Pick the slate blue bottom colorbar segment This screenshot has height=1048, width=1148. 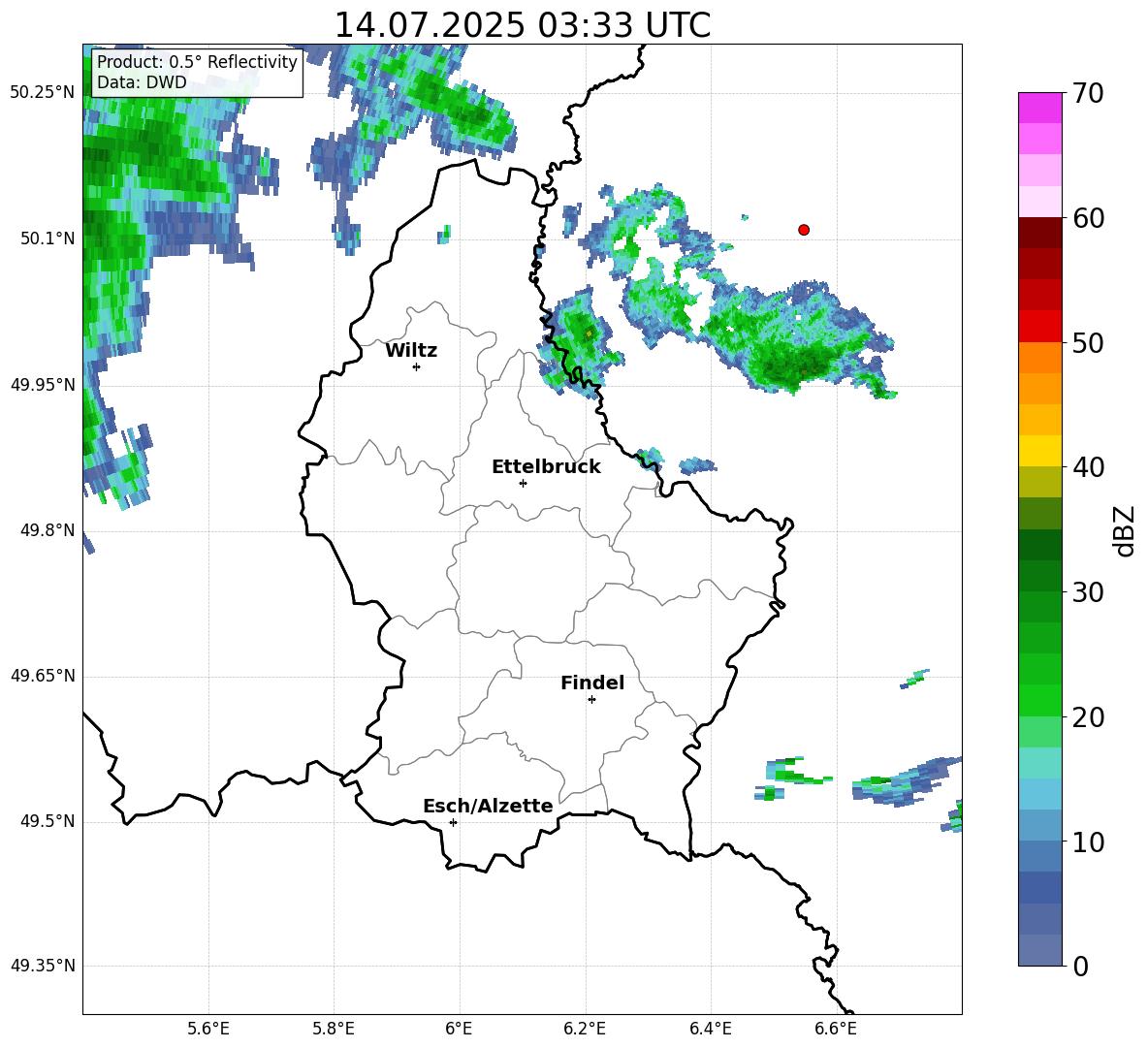point(1040,951)
